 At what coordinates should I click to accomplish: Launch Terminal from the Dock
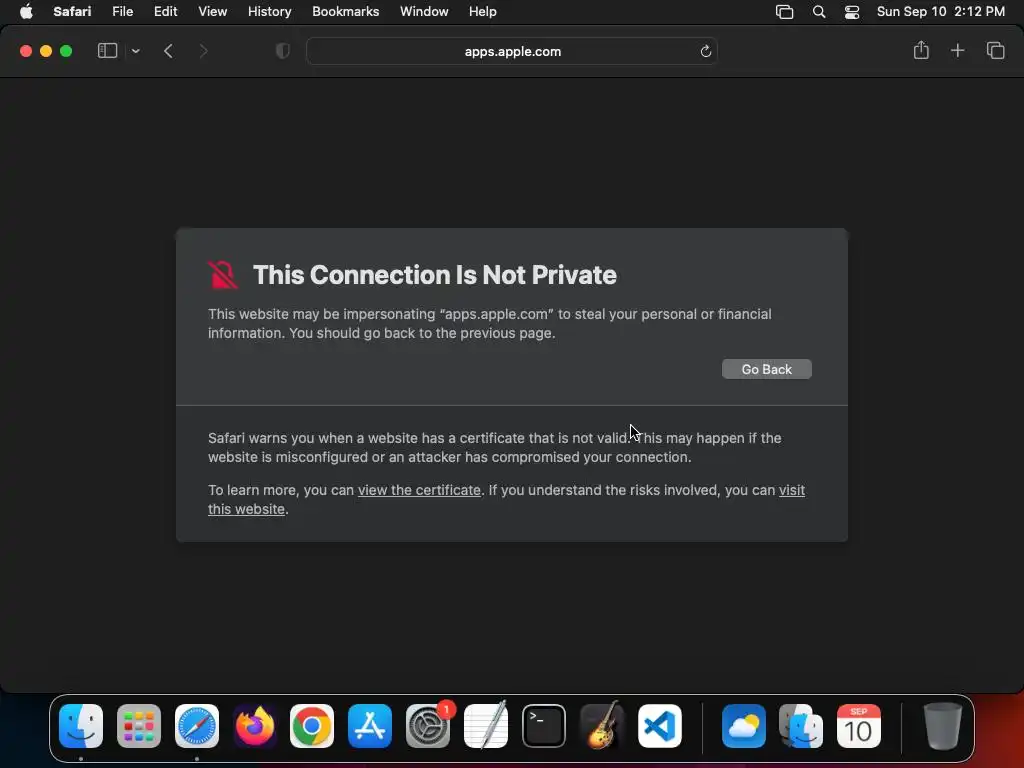(x=543, y=726)
